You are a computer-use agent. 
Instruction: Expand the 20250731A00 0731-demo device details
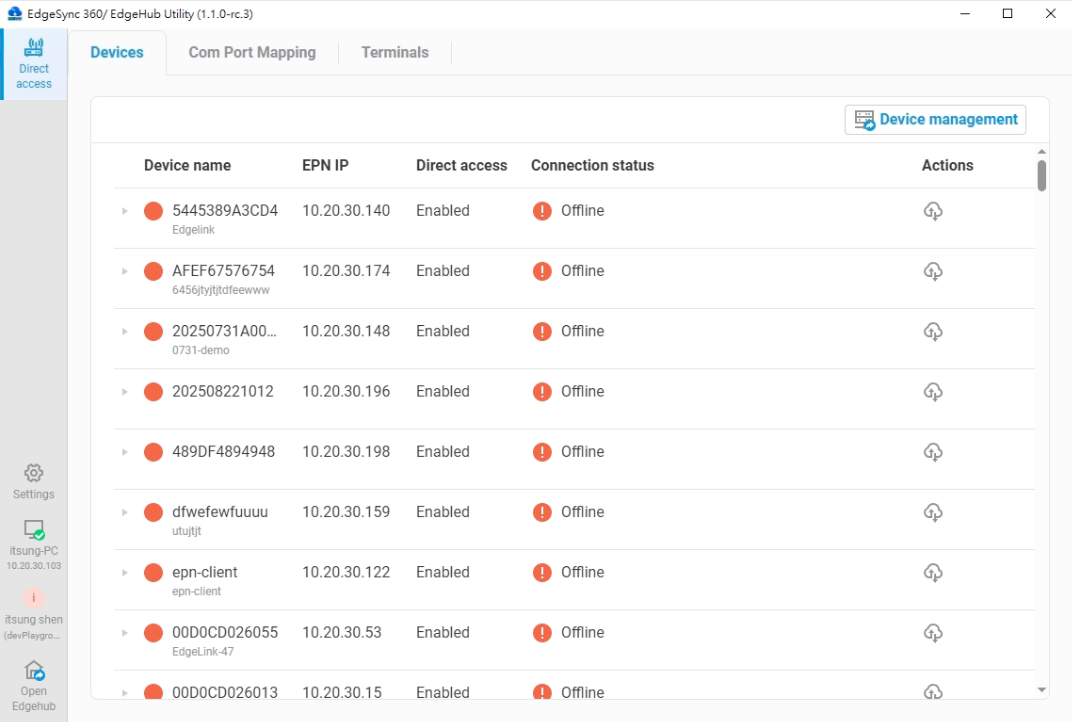(x=124, y=331)
